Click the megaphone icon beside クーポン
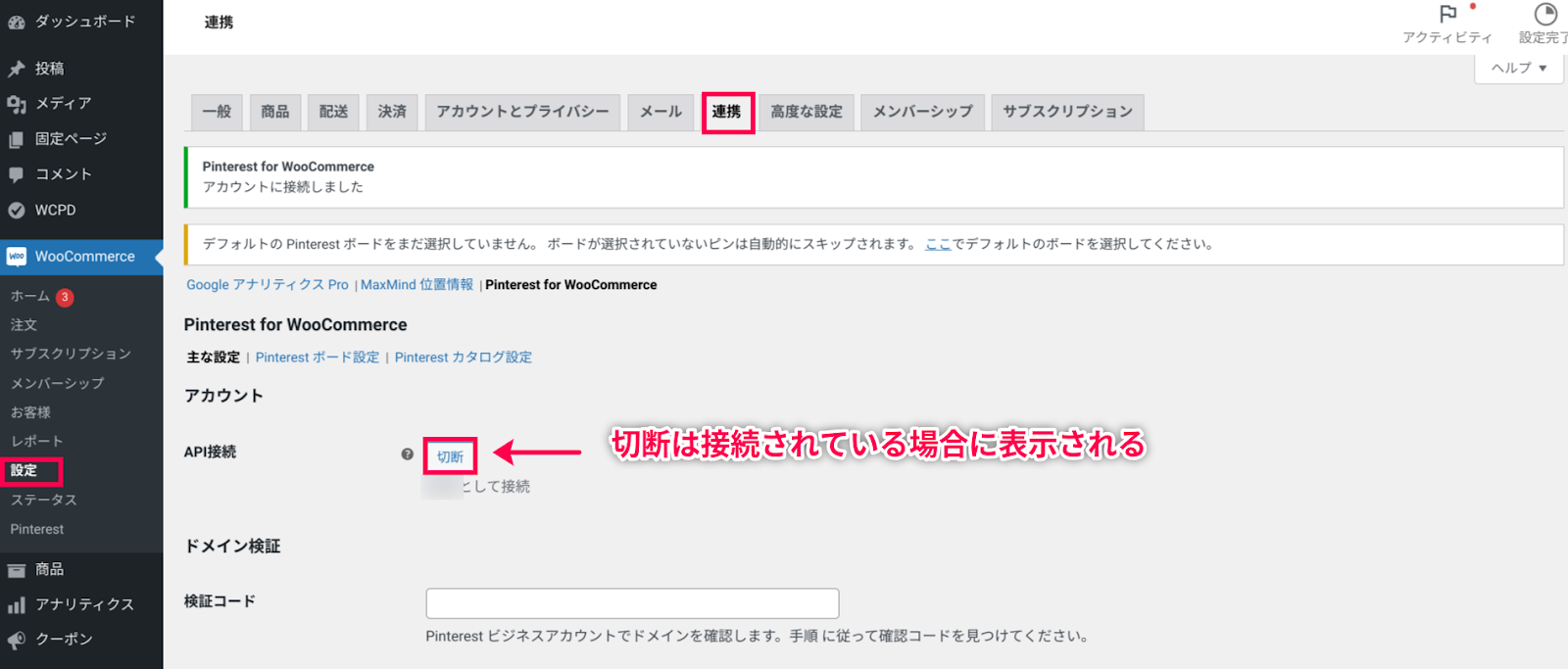This screenshot has width=1568, height=669. pyautogui.click(x=16, y=640)
